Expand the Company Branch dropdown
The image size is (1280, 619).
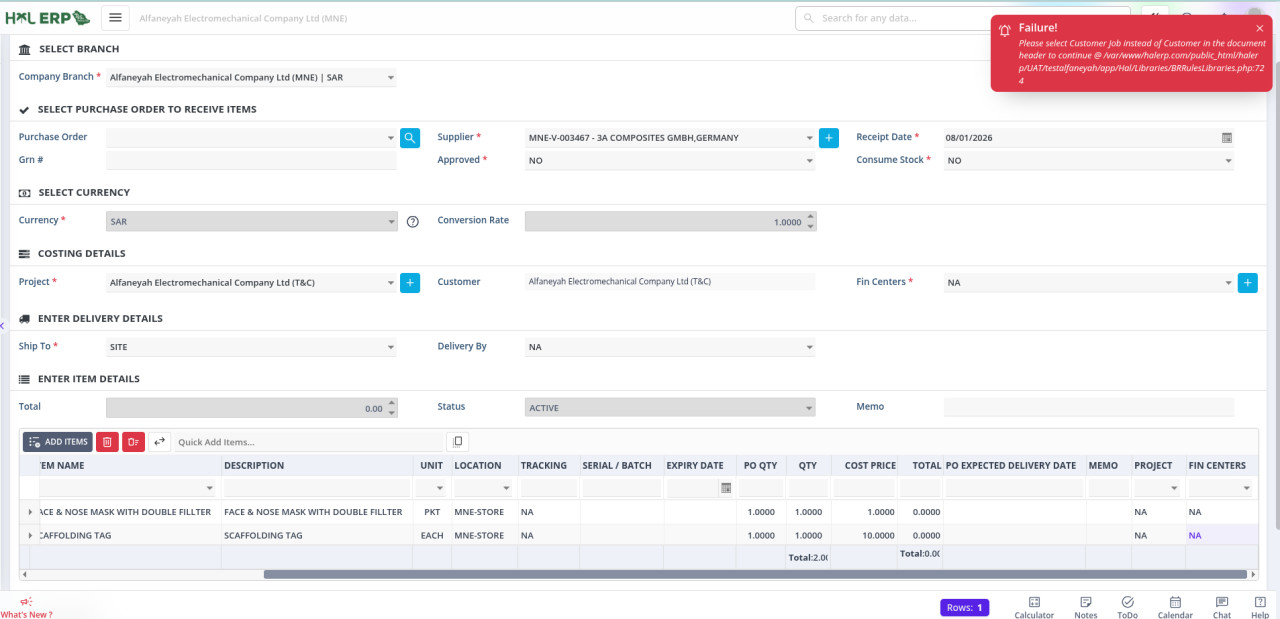click(390, 77)
